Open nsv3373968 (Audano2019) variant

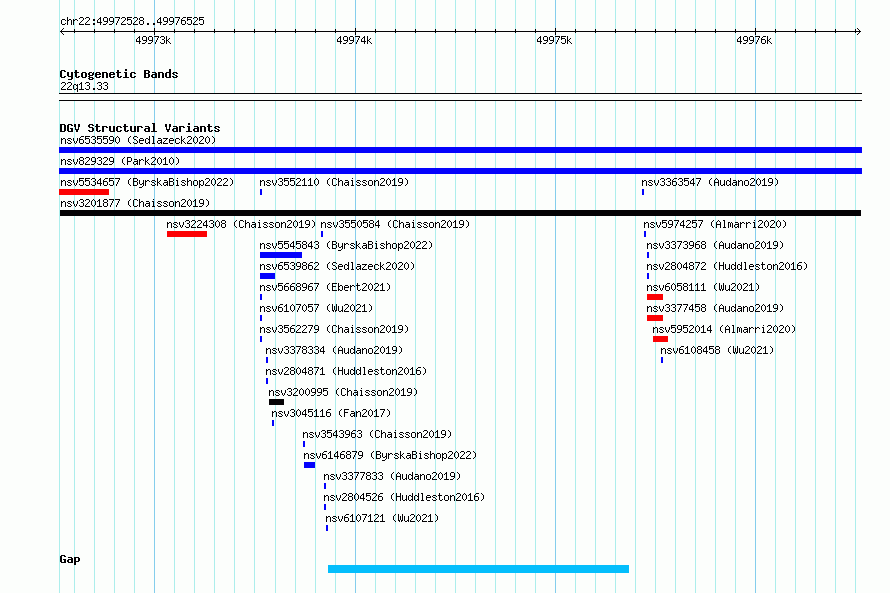pos(715,245)
